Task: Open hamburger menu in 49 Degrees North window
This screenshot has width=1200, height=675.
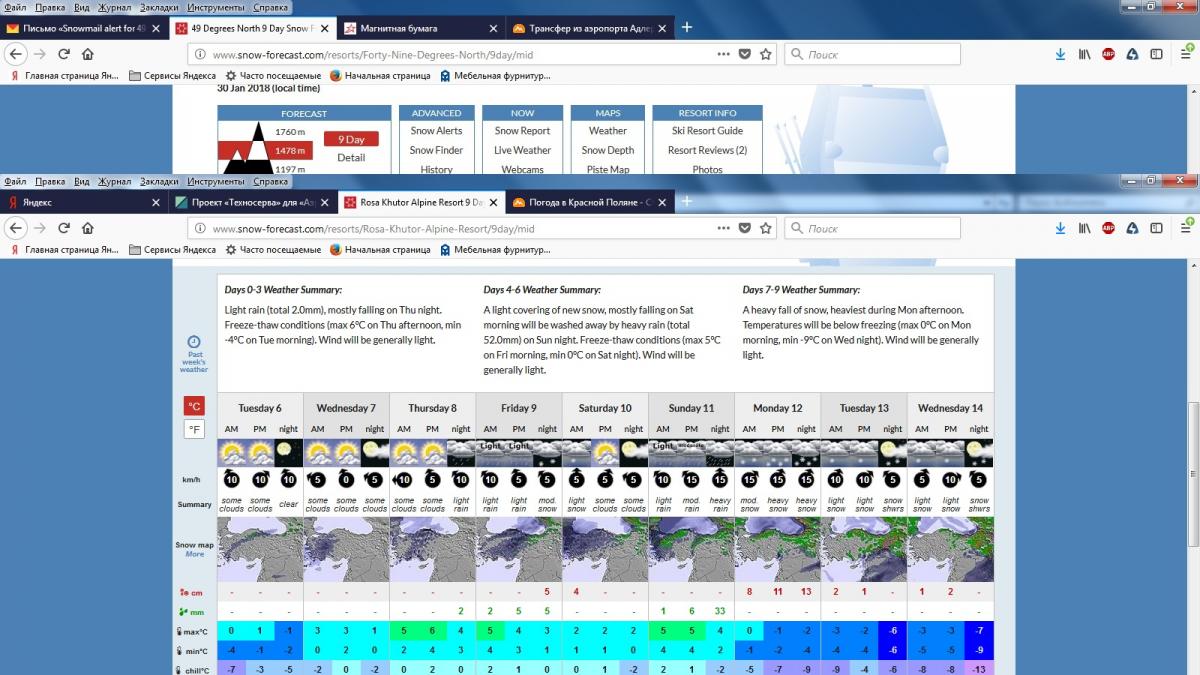Action: point(1185,54)
